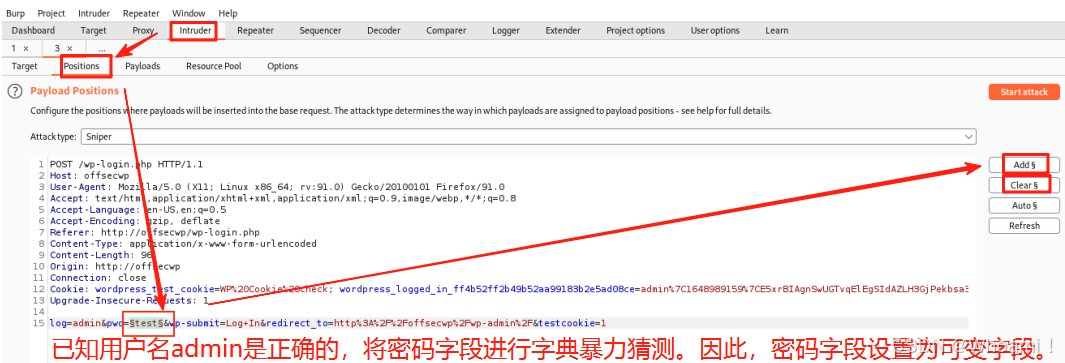Screen dimensions: 1065x363
Task: Click the Connection: close header line
Action: 98,277
